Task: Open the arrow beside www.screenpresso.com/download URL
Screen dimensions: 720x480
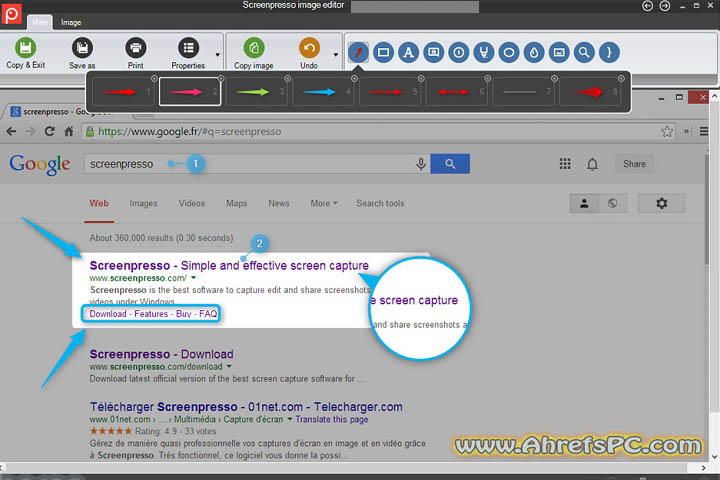Action: (229, 366)
